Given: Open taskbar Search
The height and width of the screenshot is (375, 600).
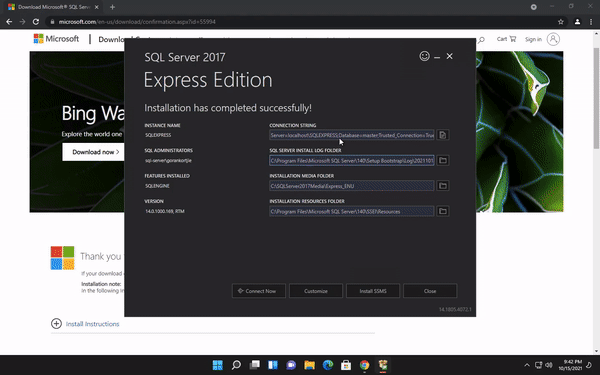Looking at the screenshot, I should pos(236,365).
